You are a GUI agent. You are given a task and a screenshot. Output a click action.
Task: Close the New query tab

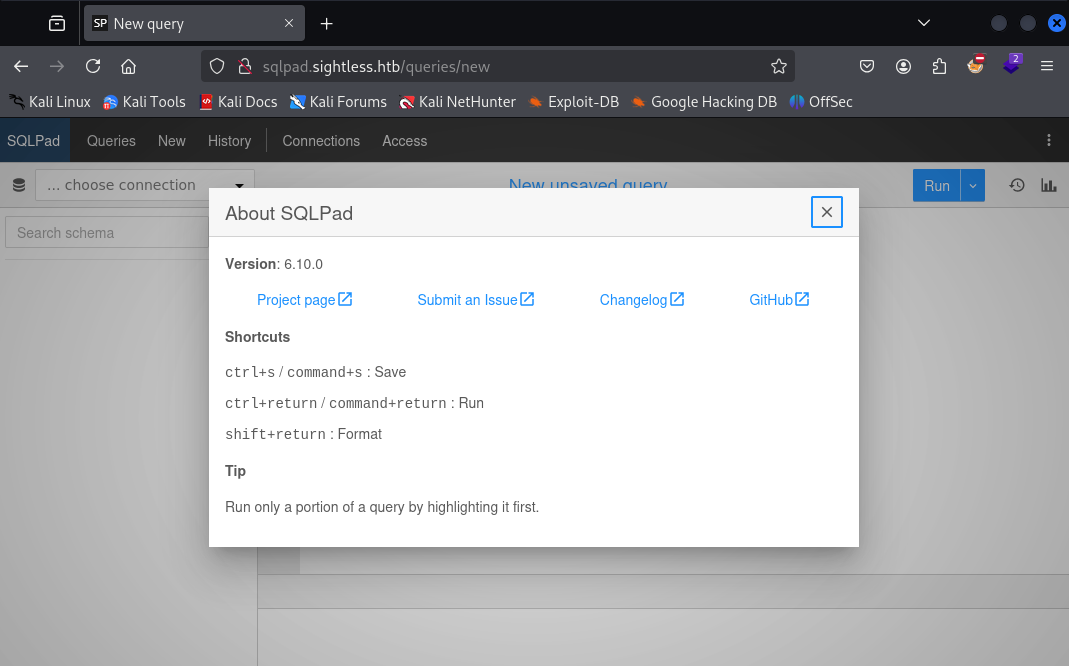(x=289, y=23)
